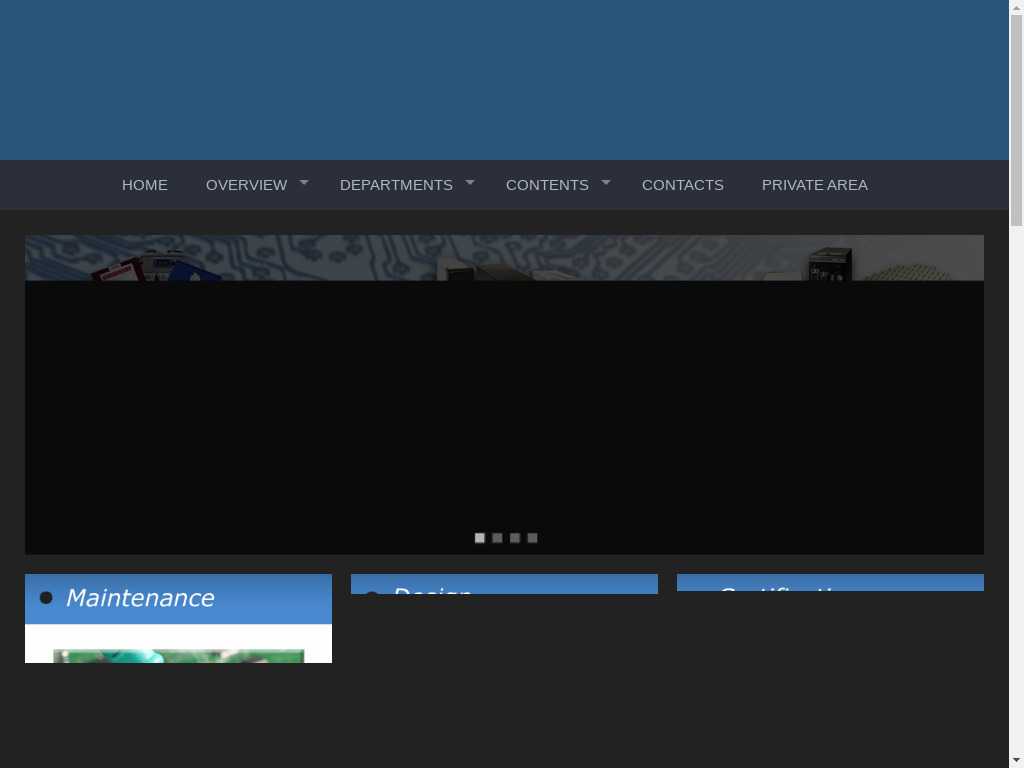Click the Maintenance panel heading
1024x768 pixels.
(140, 598)
